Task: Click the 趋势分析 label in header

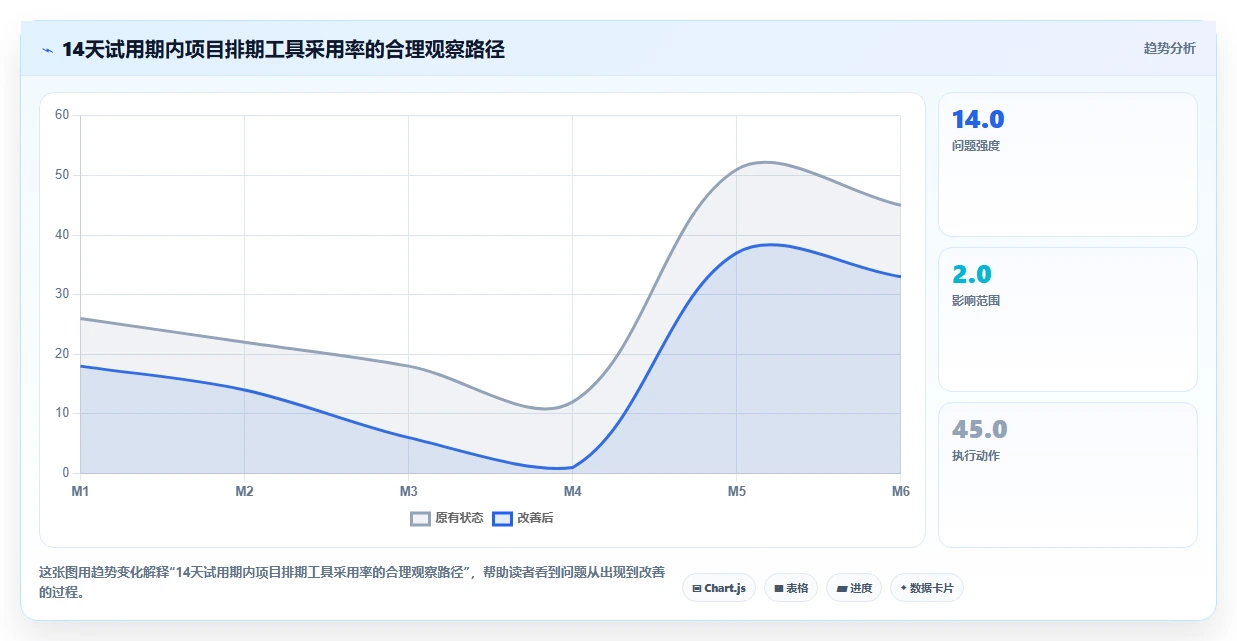Action: [x=1169, y=48]
